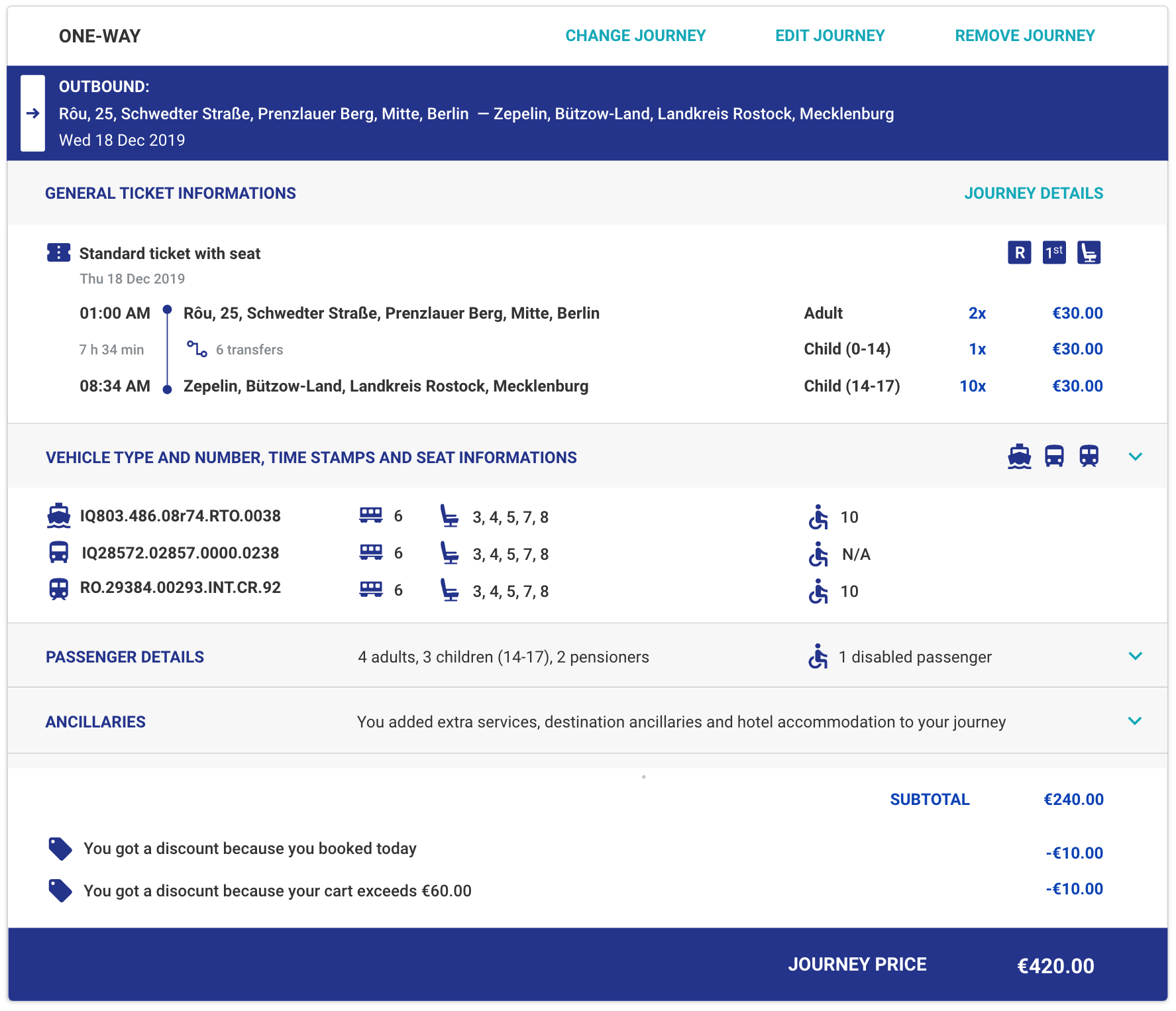The width and height of the screenshot is (1176, 1011).
Task: Click the train icon in vehicle type header
Action: pyautogui.click(x=1089, y=456)
